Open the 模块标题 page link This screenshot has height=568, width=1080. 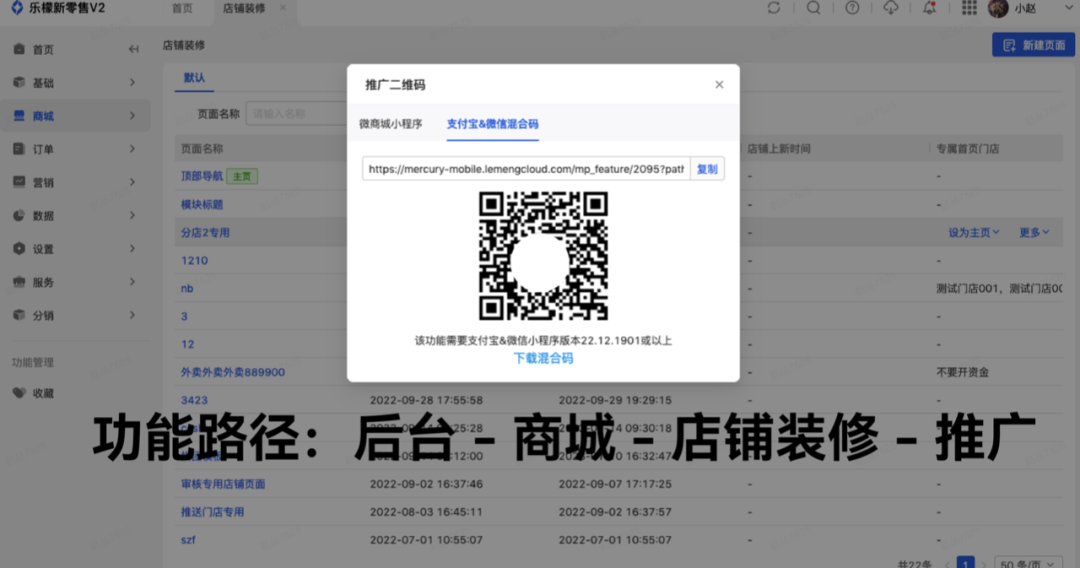tap(202, 204)
